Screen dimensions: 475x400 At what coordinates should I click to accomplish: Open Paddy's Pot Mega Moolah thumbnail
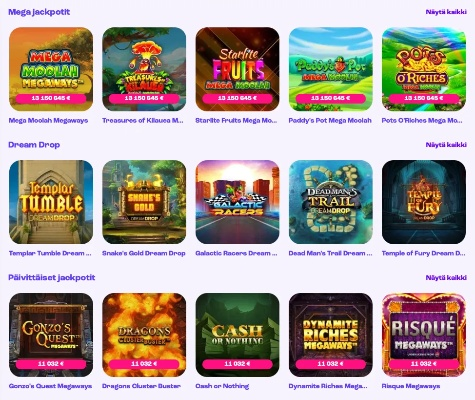331,69
